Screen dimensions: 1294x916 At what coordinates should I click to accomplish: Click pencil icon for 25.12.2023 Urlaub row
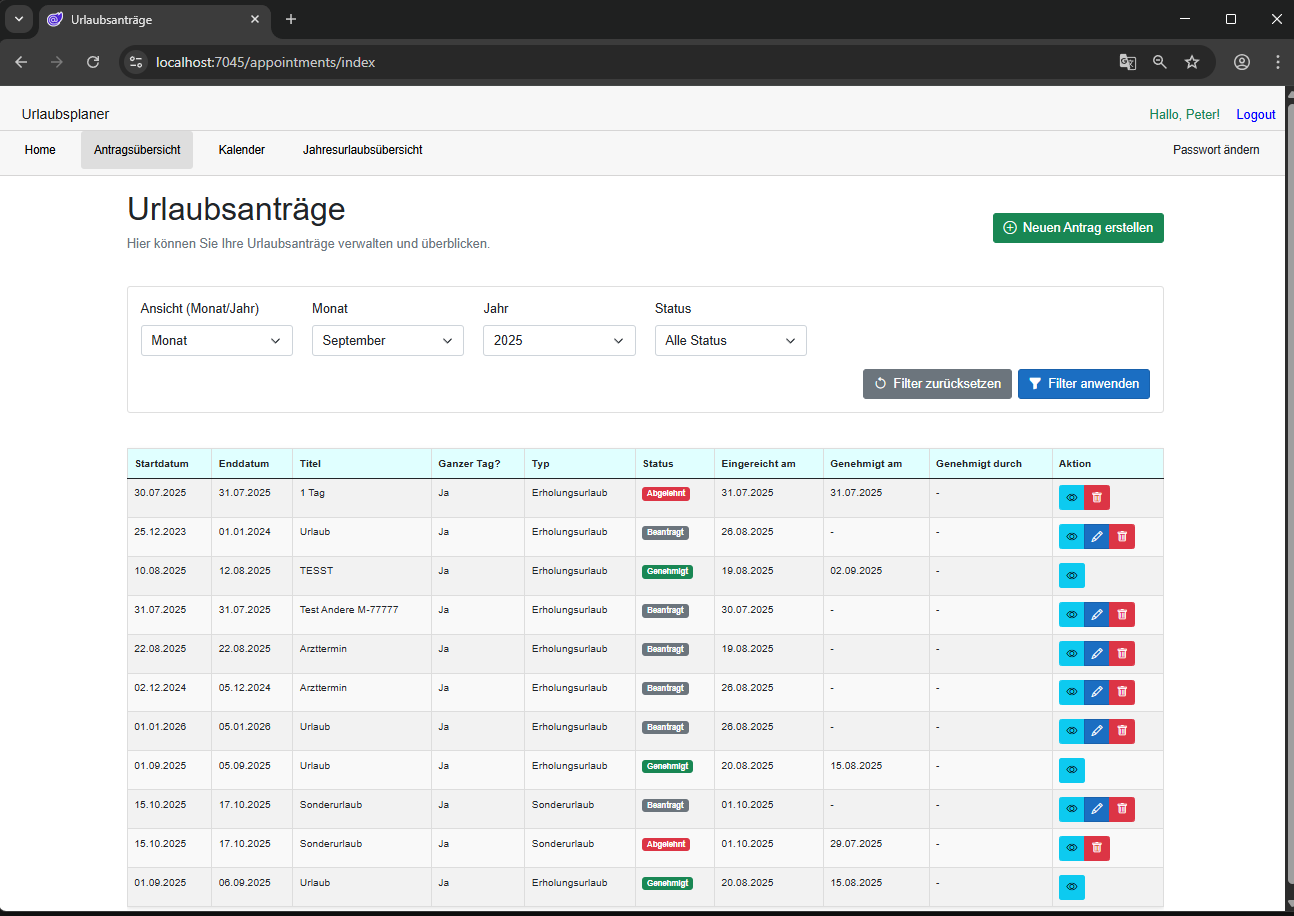pyautogui.click(x=1097, y=537)
